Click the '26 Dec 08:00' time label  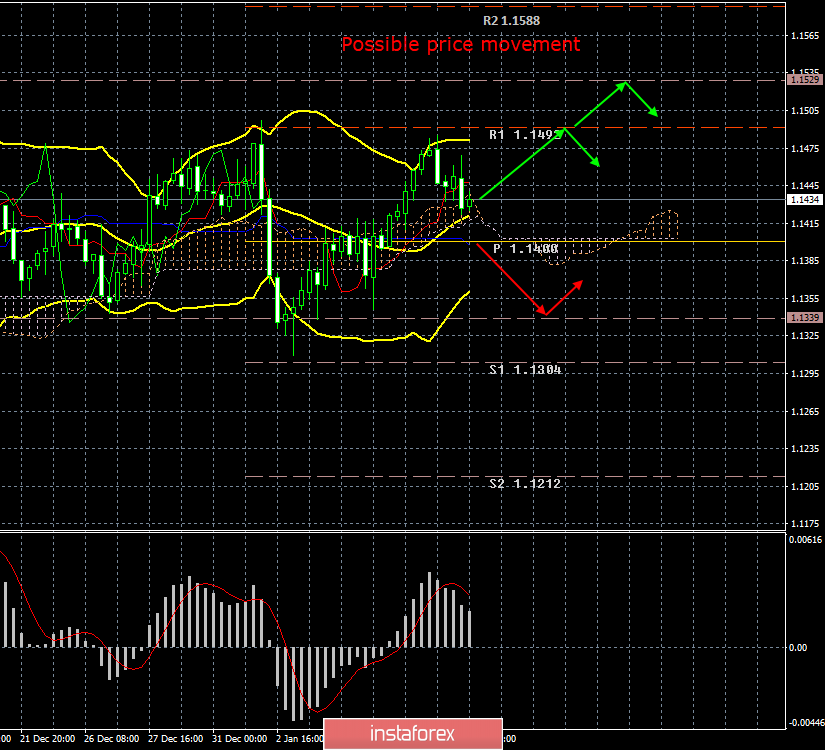[x=112, y=738]
